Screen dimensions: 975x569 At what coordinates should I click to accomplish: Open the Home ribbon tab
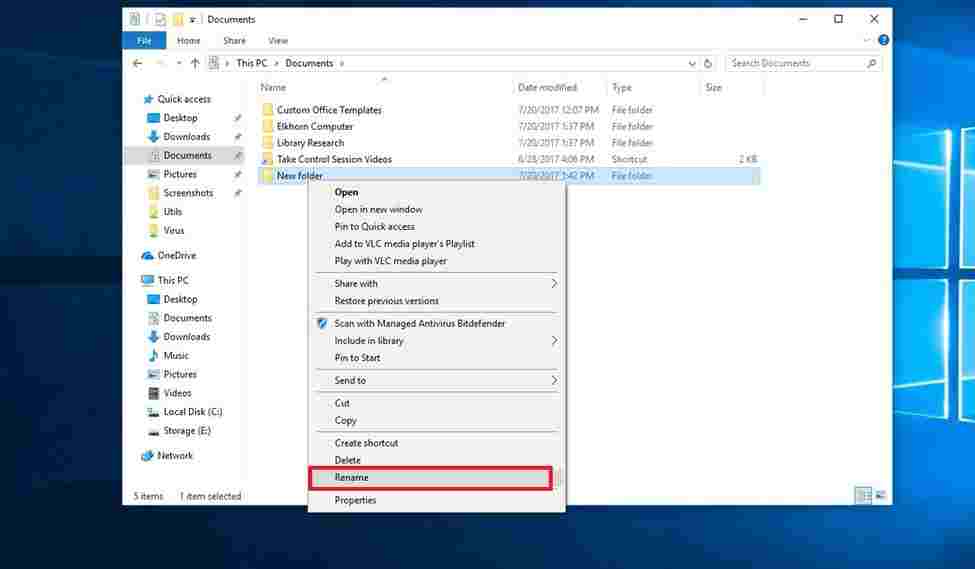188,40
